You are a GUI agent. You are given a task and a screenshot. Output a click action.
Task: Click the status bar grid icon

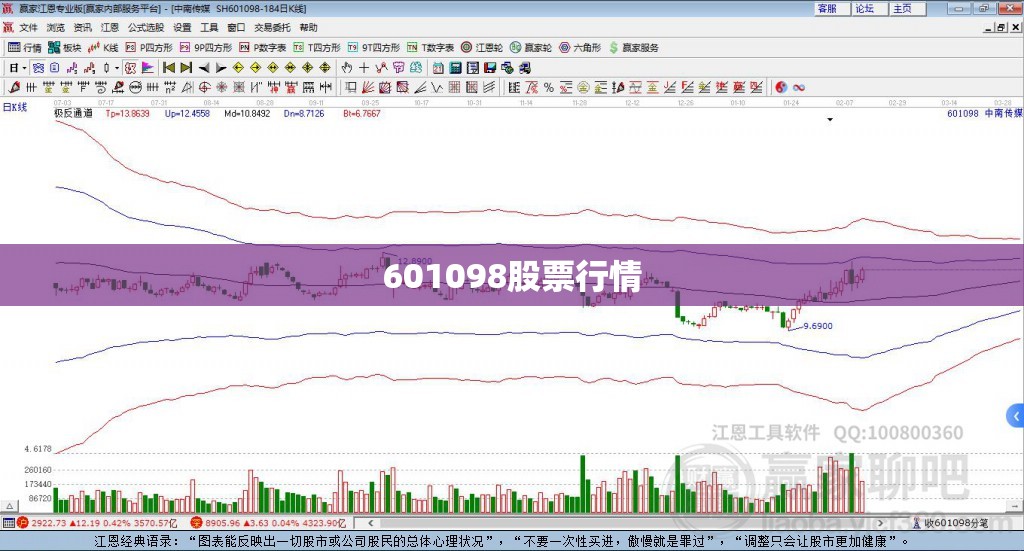coord(8,523)
